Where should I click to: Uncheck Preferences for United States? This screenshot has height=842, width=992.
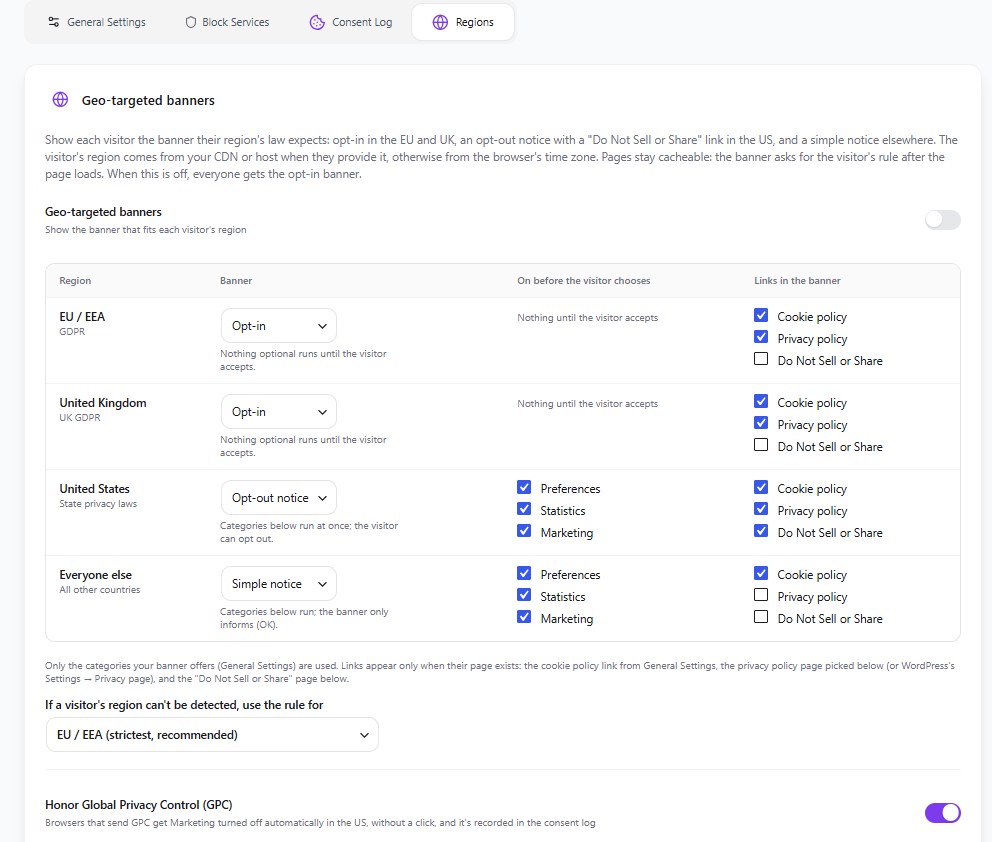pyautogui.click(x=524, y=487)
